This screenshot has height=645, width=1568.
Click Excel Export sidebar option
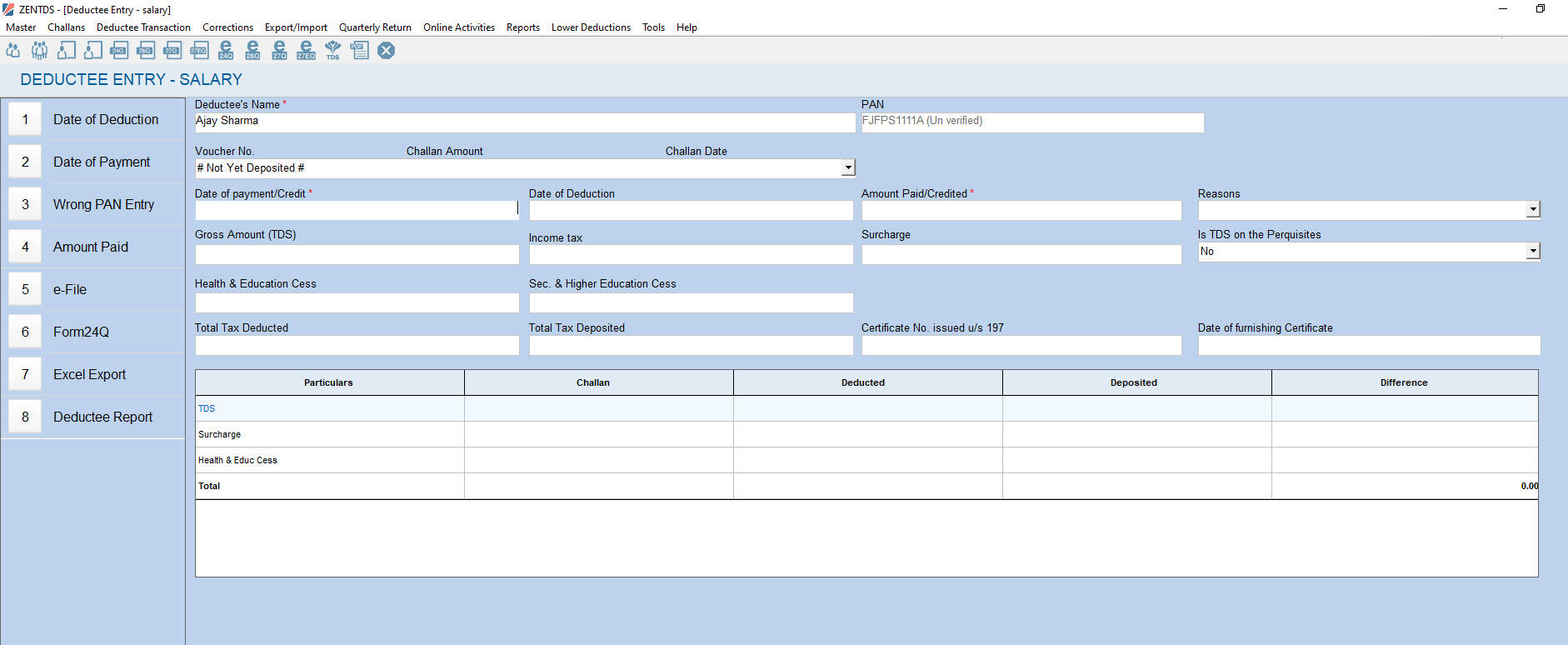click(x=92, y=374)
